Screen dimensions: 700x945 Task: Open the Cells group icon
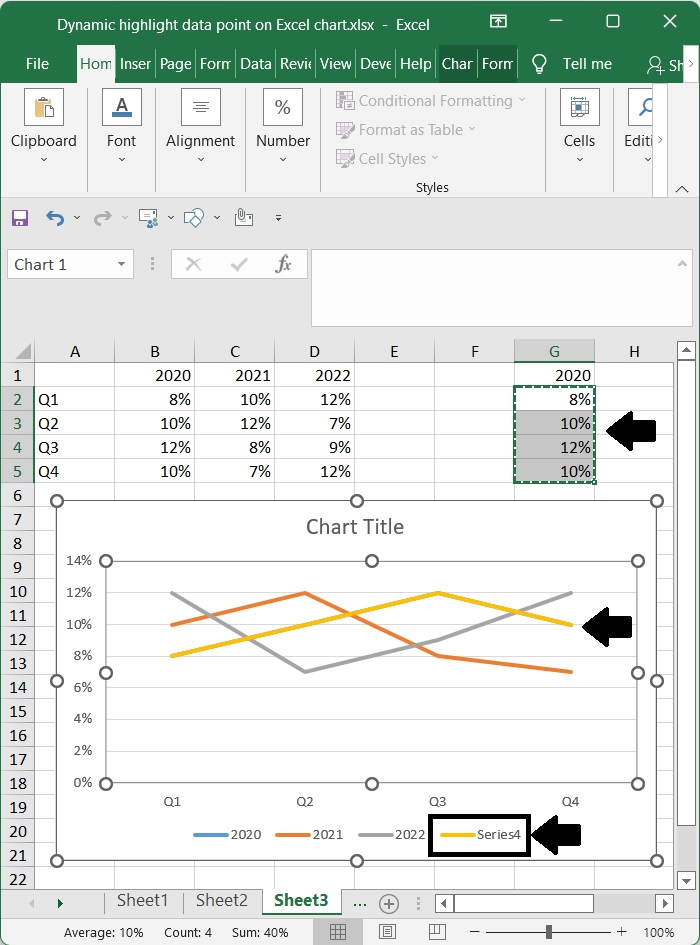579,107
